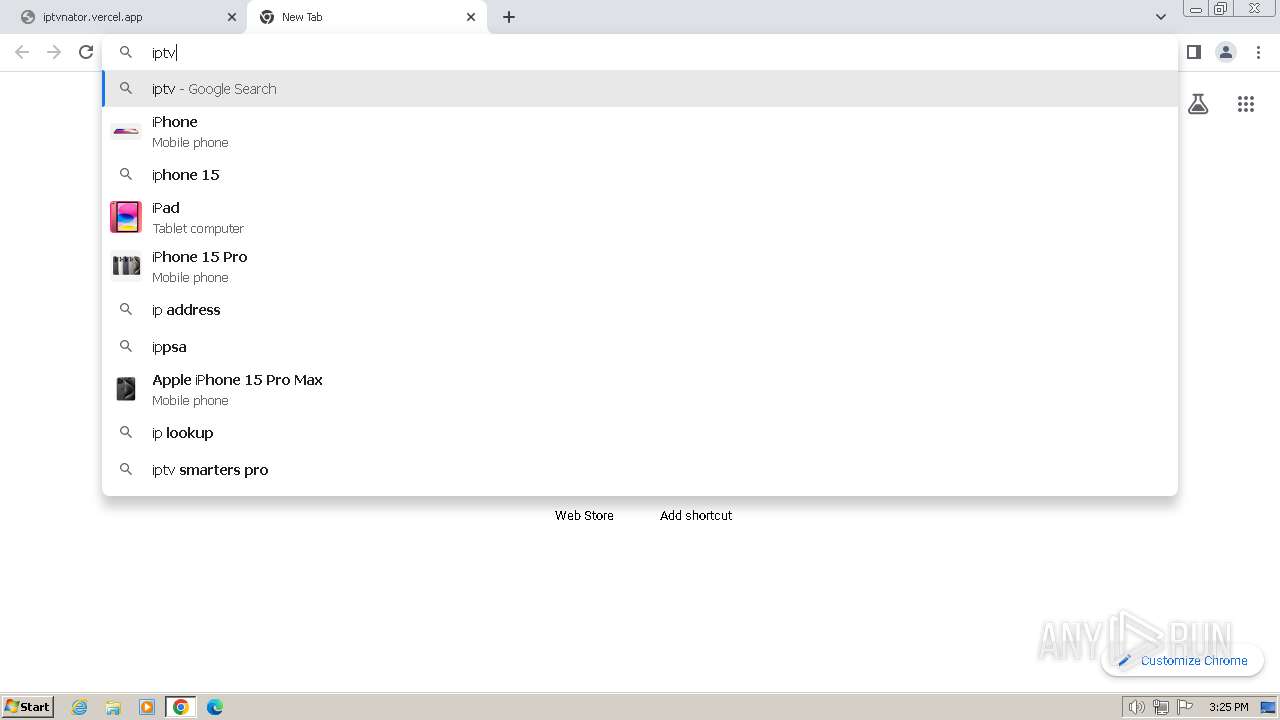Screen dimensions: 1280x720
Task: Open the tab search dropdown arrow
Action: click(1160, 17)
